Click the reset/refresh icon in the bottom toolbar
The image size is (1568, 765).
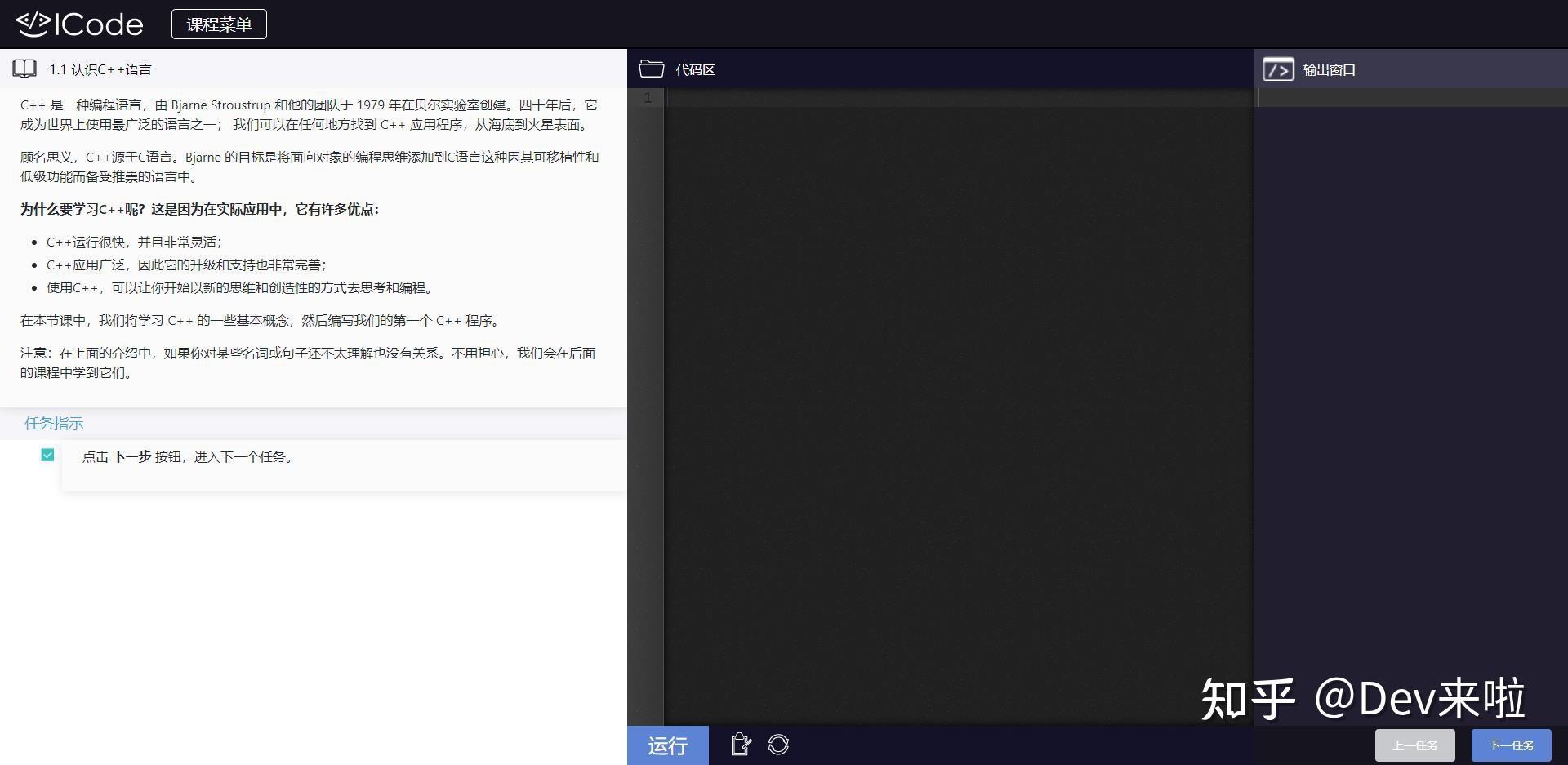(x=778, y=745)
